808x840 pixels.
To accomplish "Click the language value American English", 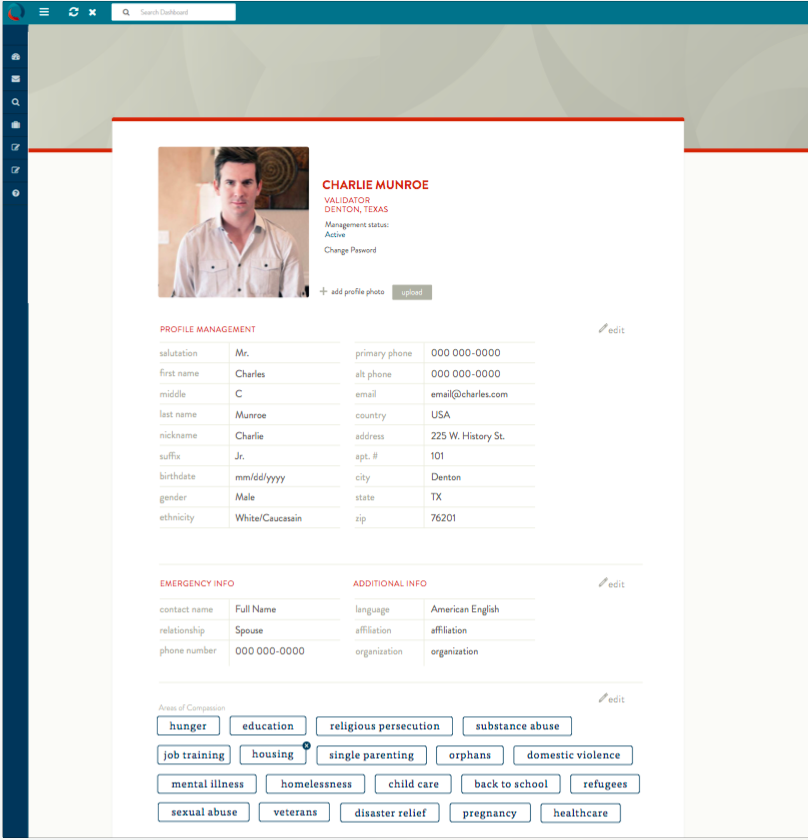I will click(465, 609).
